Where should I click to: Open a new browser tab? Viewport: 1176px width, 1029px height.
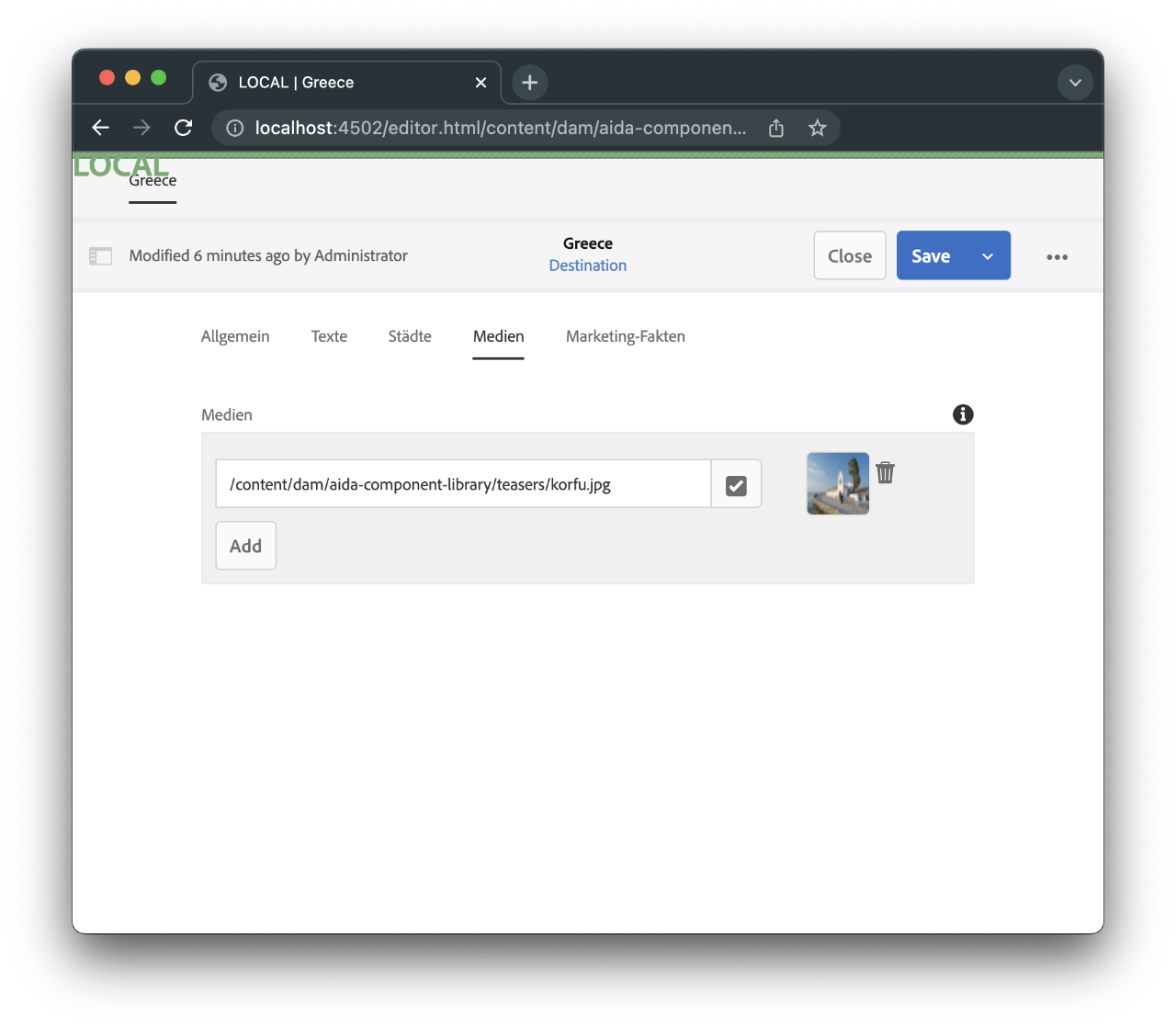click(529, 82)
